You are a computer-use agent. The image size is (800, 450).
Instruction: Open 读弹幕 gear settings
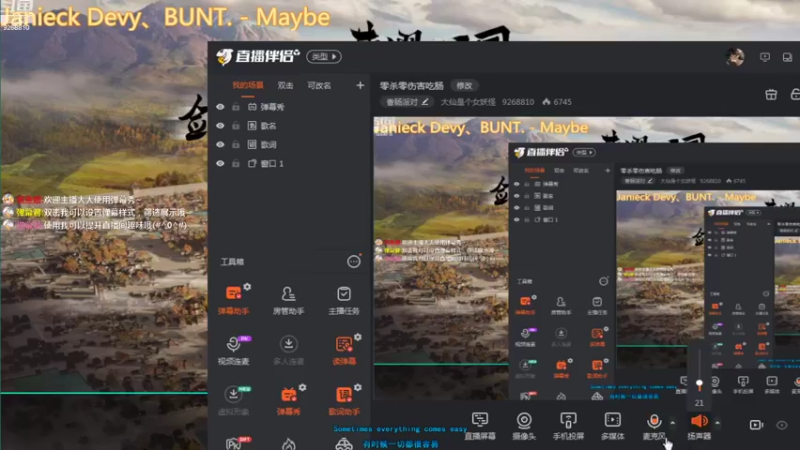[358, 337]
